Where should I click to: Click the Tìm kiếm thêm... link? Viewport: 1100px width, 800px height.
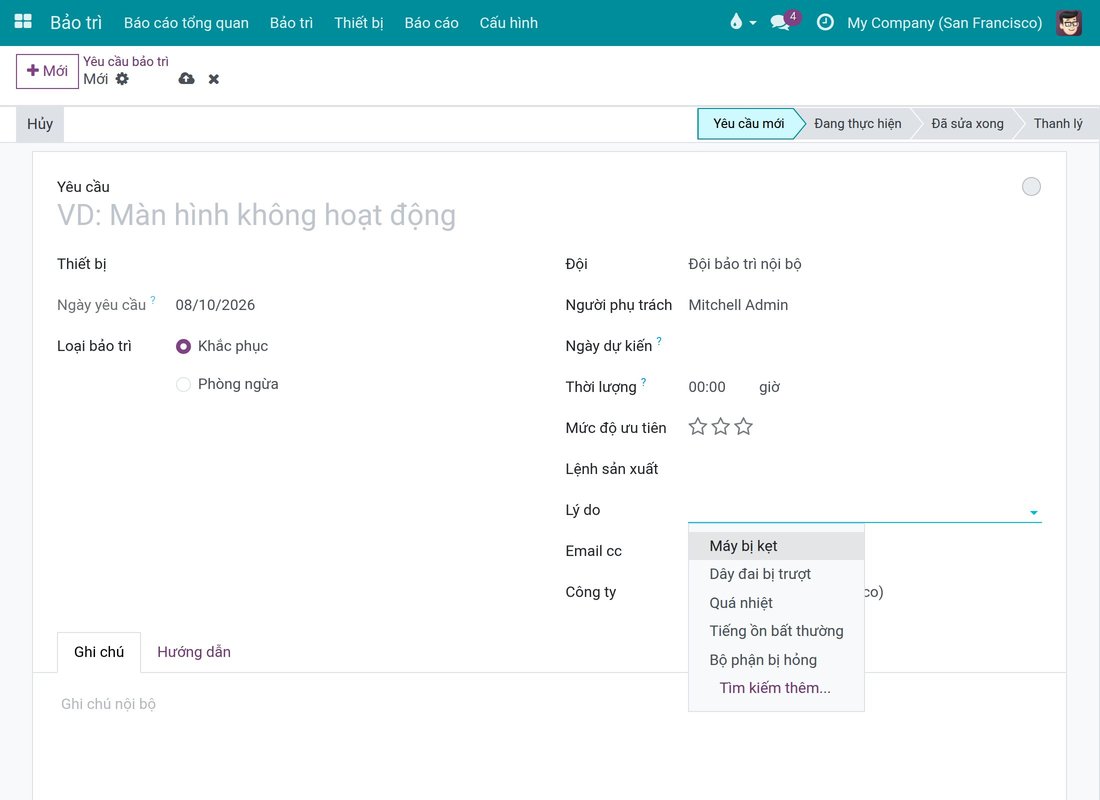pyautogui.click(x=774, y=688)
